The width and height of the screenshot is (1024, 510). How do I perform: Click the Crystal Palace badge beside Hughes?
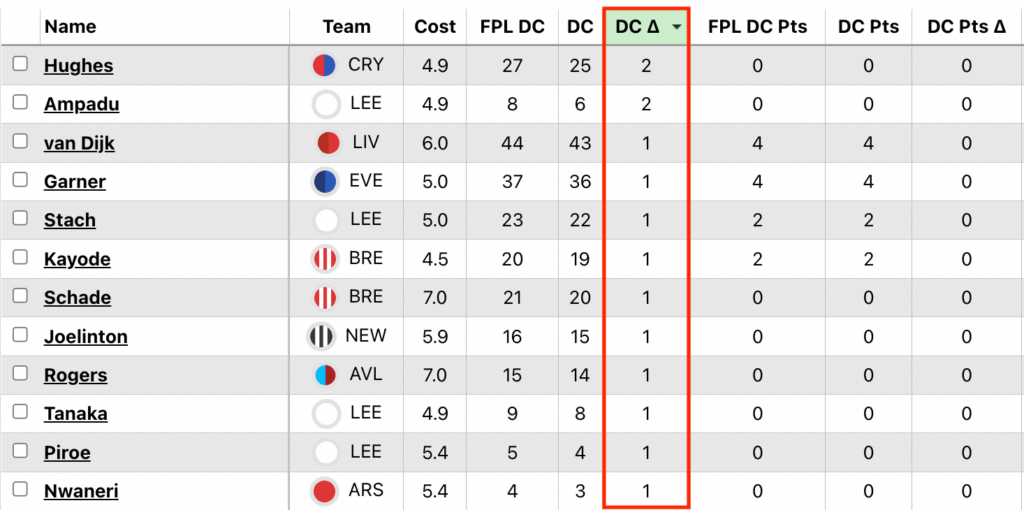pyautogui.click(x=324, y=66)
